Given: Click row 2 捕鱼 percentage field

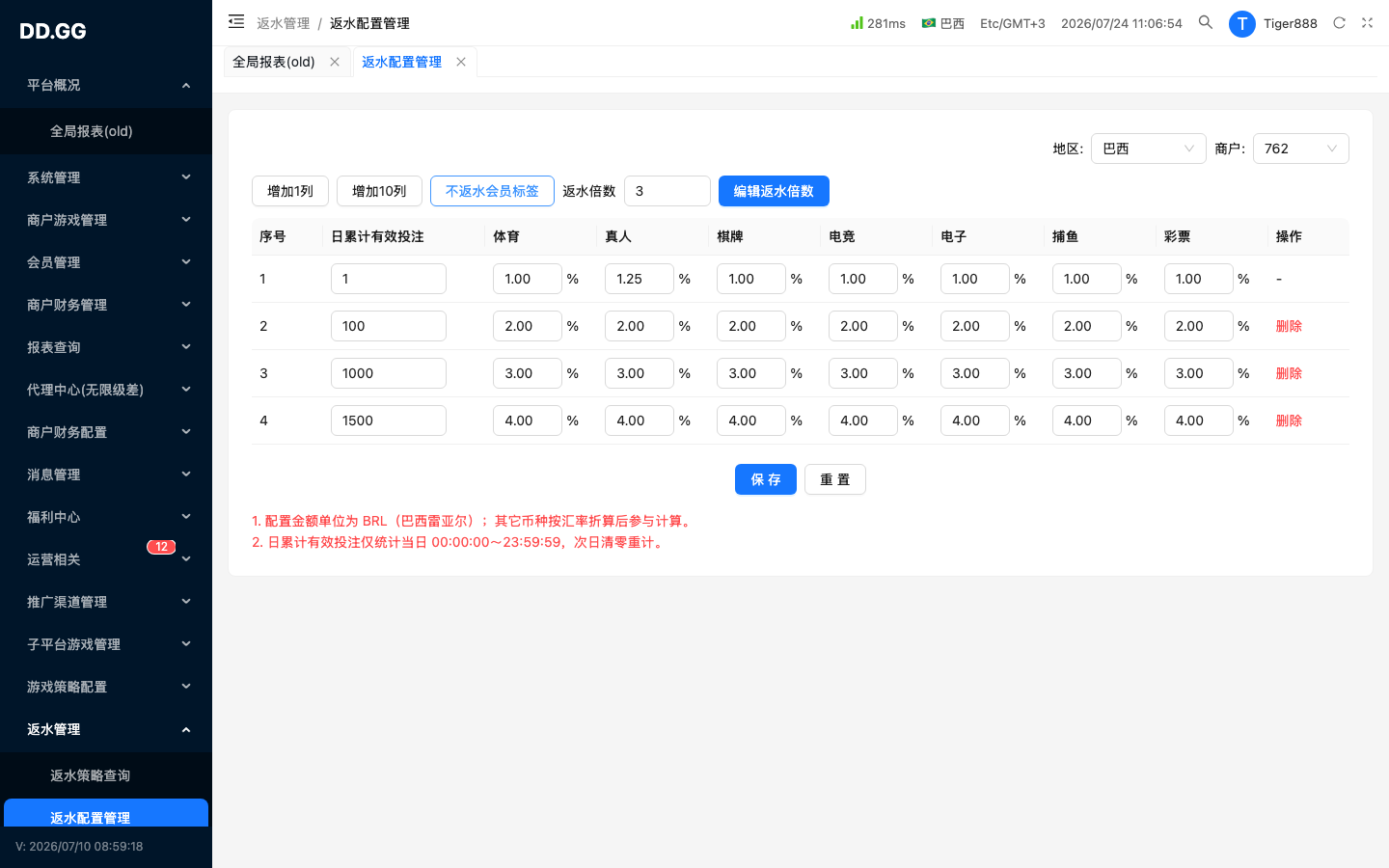Looking at the screenshot, I should [x=1087, y=326].
